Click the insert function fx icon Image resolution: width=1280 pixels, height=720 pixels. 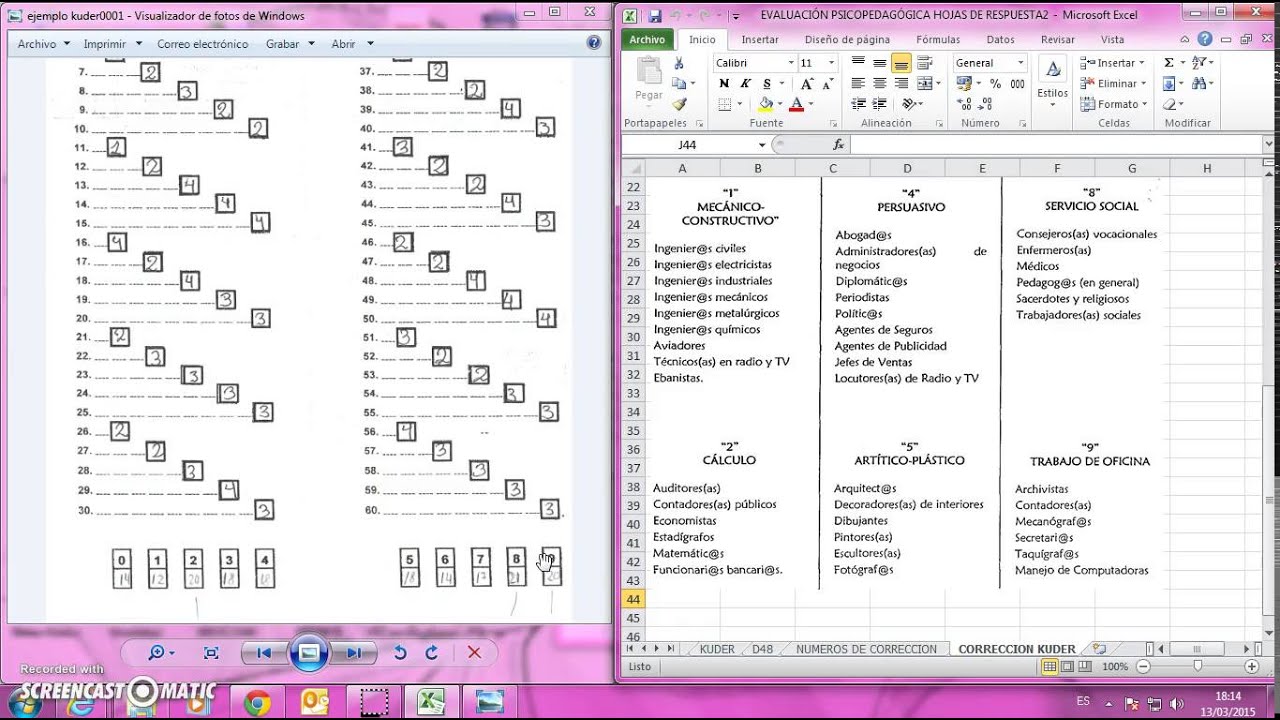coord(838,145)
